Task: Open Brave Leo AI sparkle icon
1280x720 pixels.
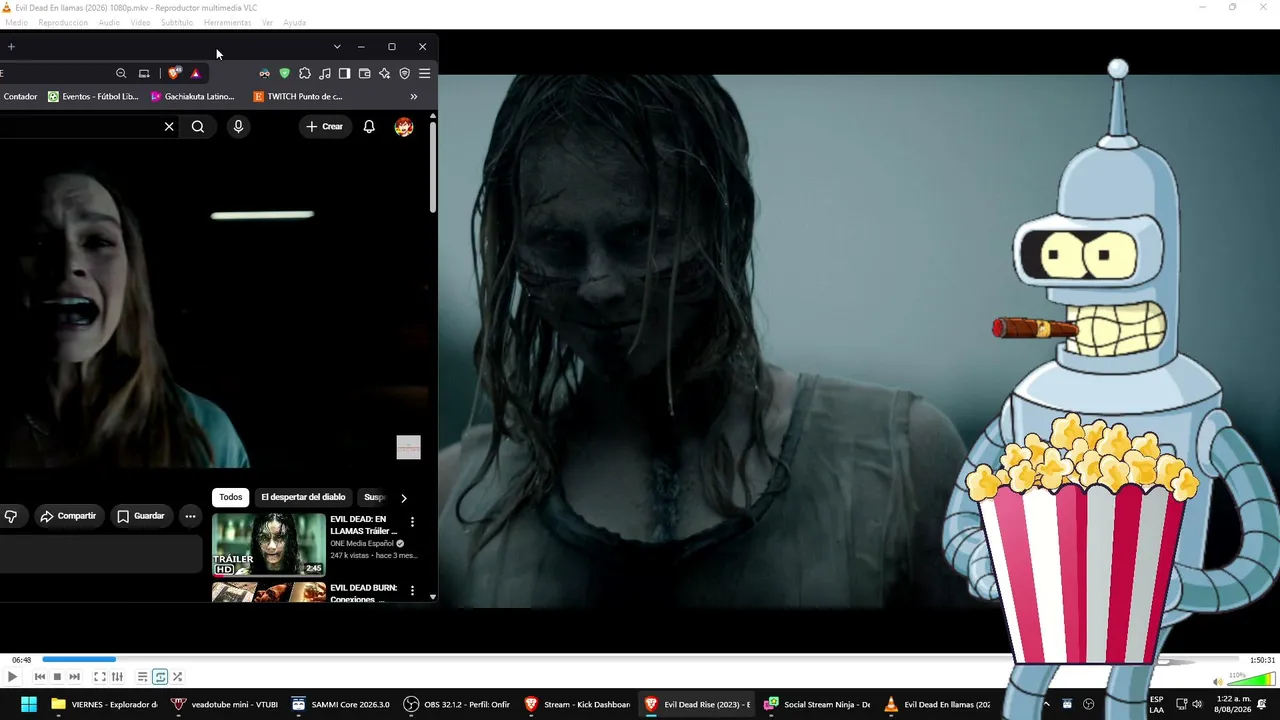Action: (x=384, y=73)
